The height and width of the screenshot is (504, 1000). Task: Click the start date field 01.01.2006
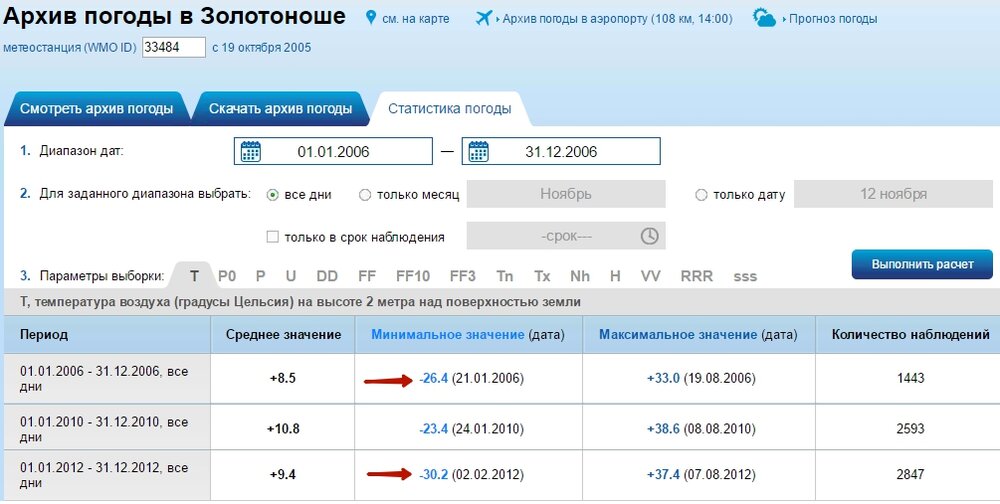333,151
